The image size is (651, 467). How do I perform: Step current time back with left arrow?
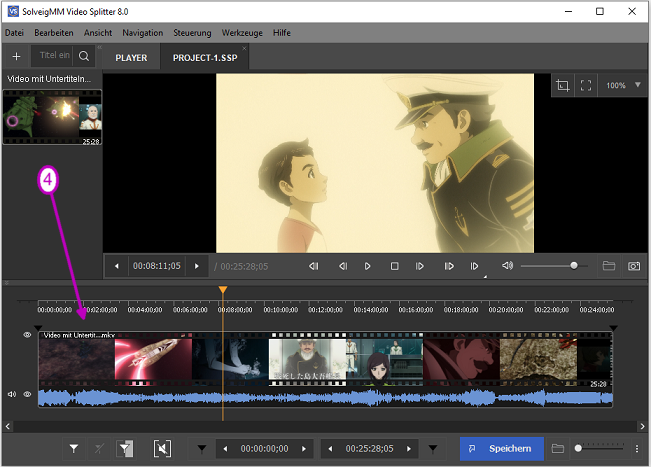117,266
